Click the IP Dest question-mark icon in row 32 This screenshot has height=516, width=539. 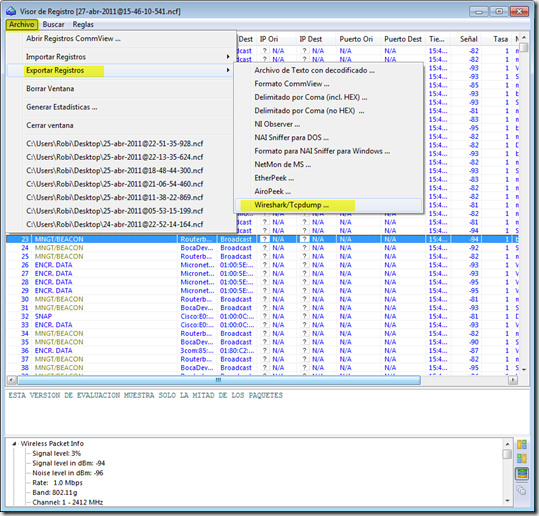pyautogui.click(x=305, y=316)
